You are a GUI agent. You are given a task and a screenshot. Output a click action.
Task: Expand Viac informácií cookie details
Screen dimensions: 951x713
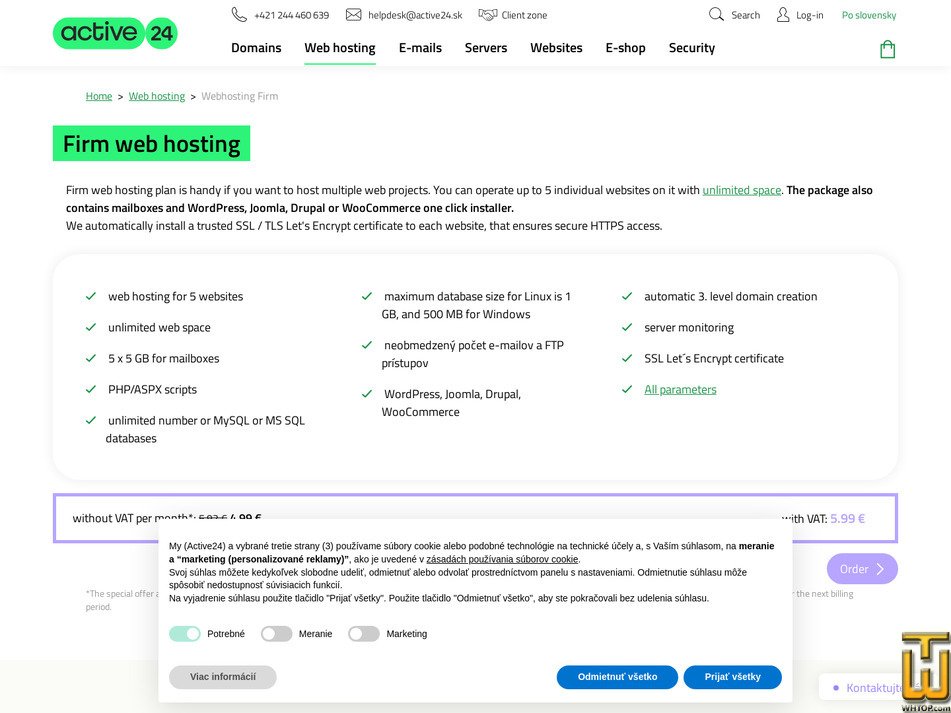click(x=222, y=677)
